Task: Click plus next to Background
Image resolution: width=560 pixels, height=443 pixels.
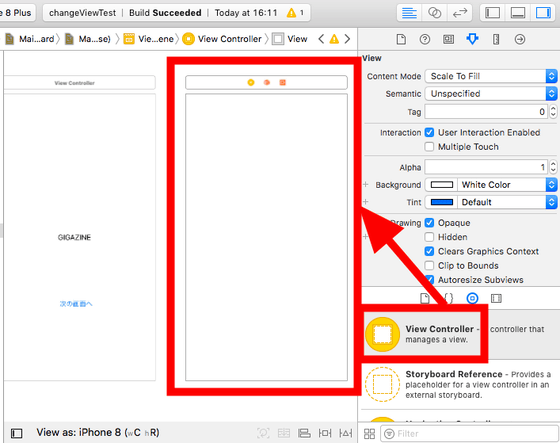Action: [x=365, y=184]
